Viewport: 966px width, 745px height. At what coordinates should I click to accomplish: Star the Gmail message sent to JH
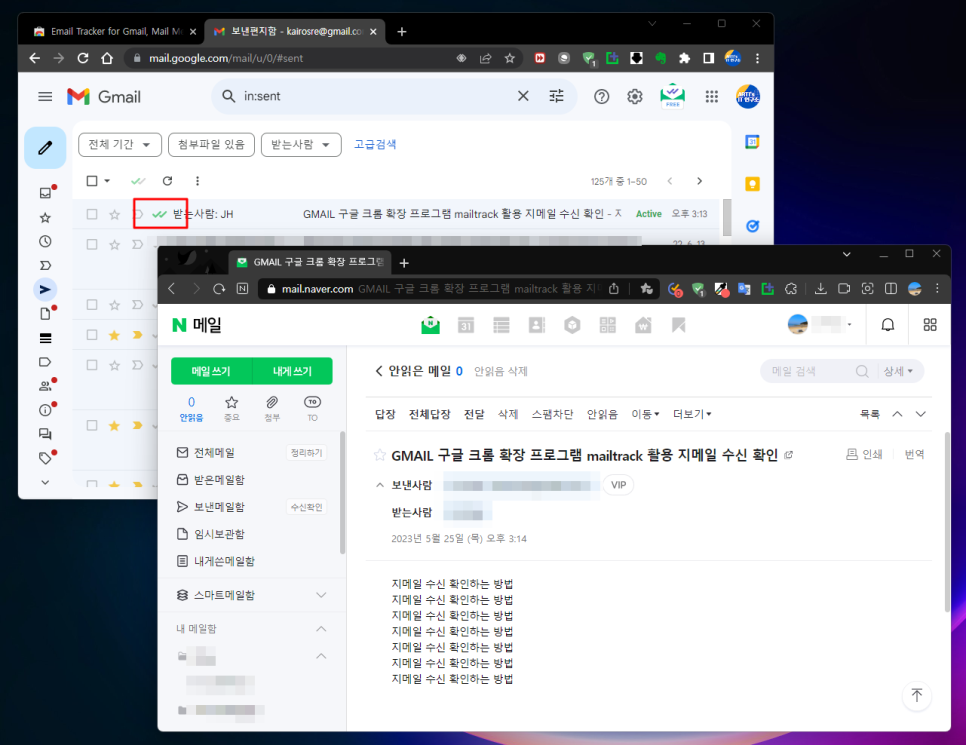click(115, 214)
